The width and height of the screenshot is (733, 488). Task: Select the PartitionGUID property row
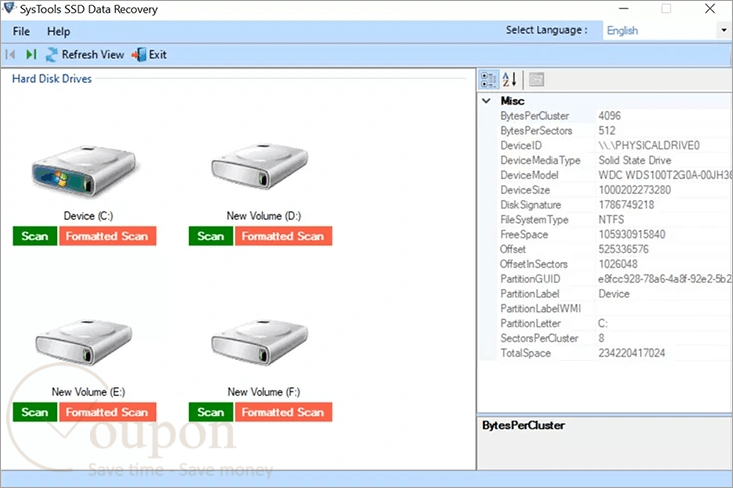(615, 279)
